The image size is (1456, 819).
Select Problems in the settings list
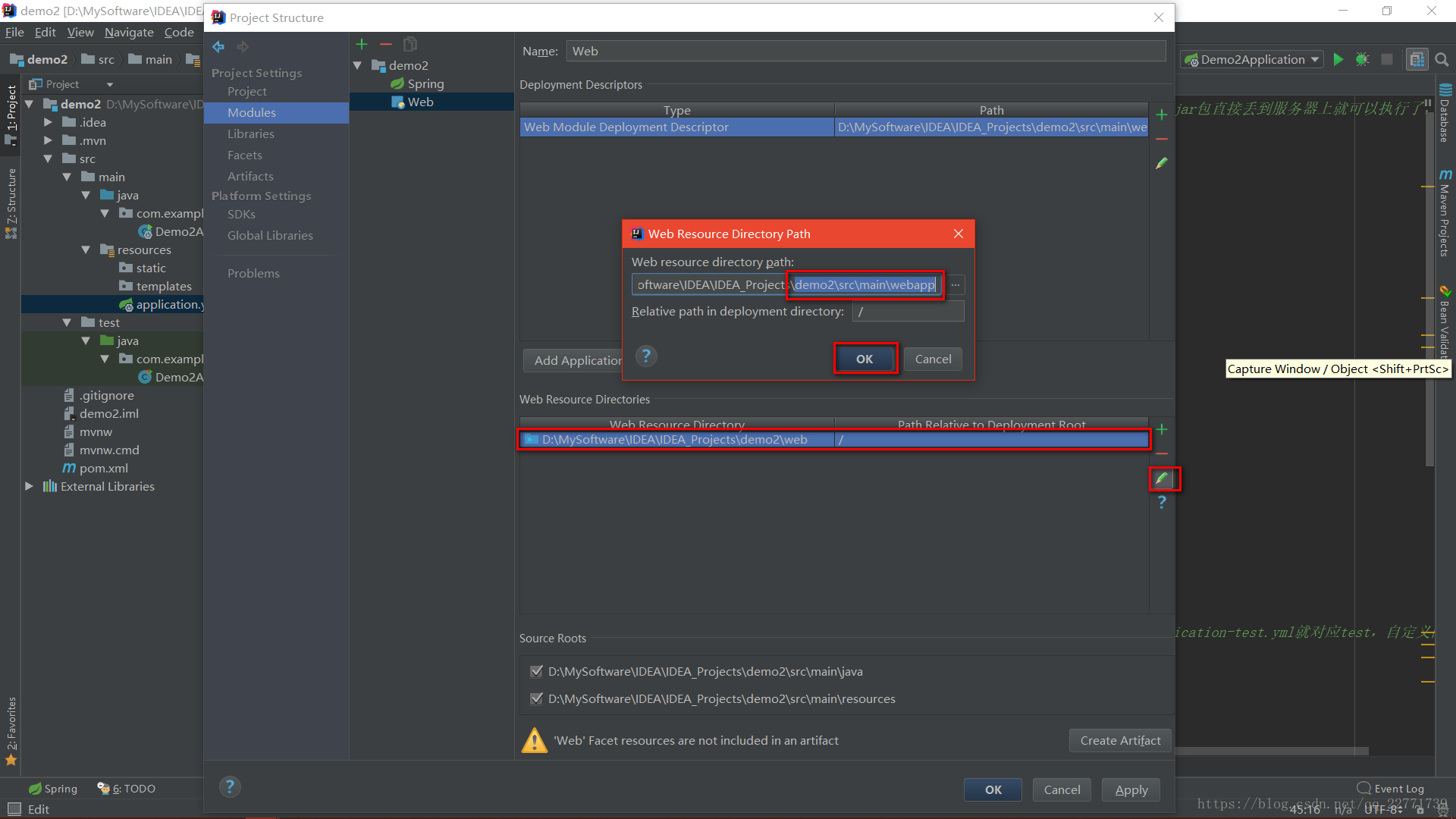pyautogui.click(x=253, y=273)
